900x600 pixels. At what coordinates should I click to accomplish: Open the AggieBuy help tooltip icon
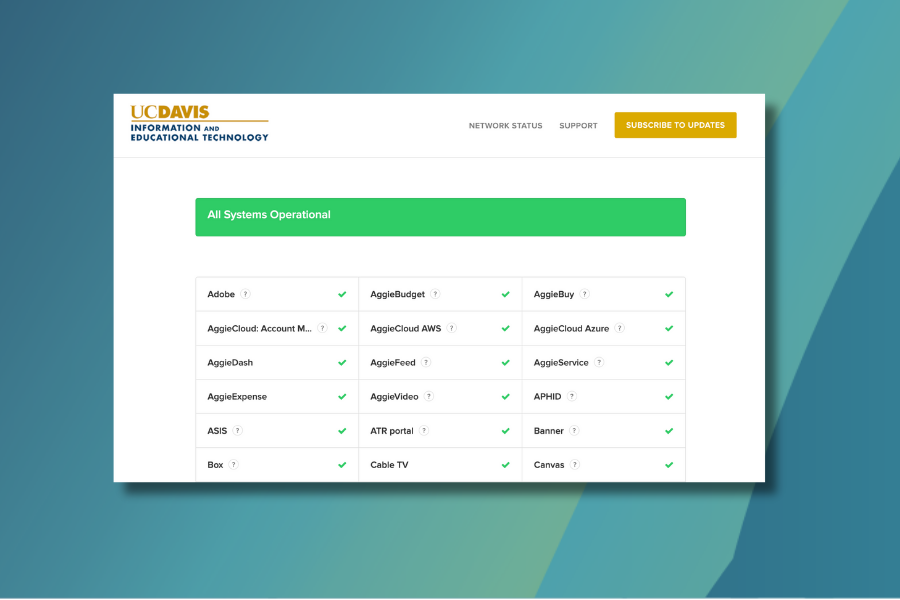(x=585, y=294)
